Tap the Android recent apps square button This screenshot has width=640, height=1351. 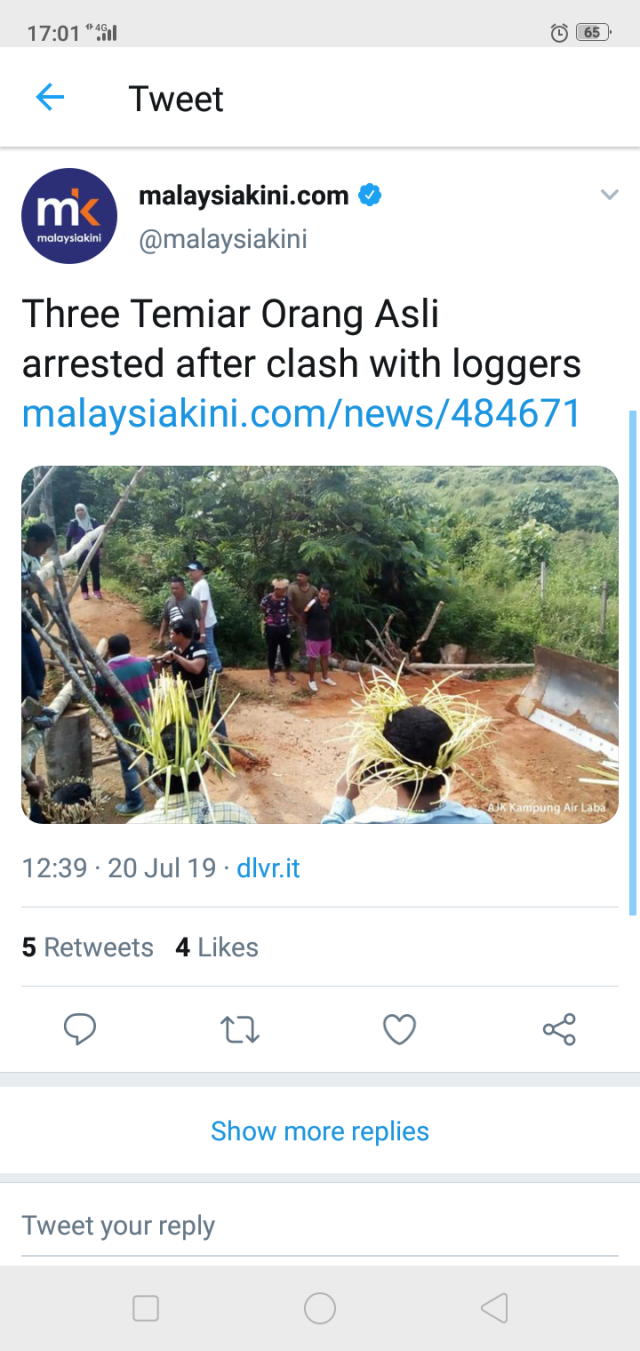coord(146,1308)
